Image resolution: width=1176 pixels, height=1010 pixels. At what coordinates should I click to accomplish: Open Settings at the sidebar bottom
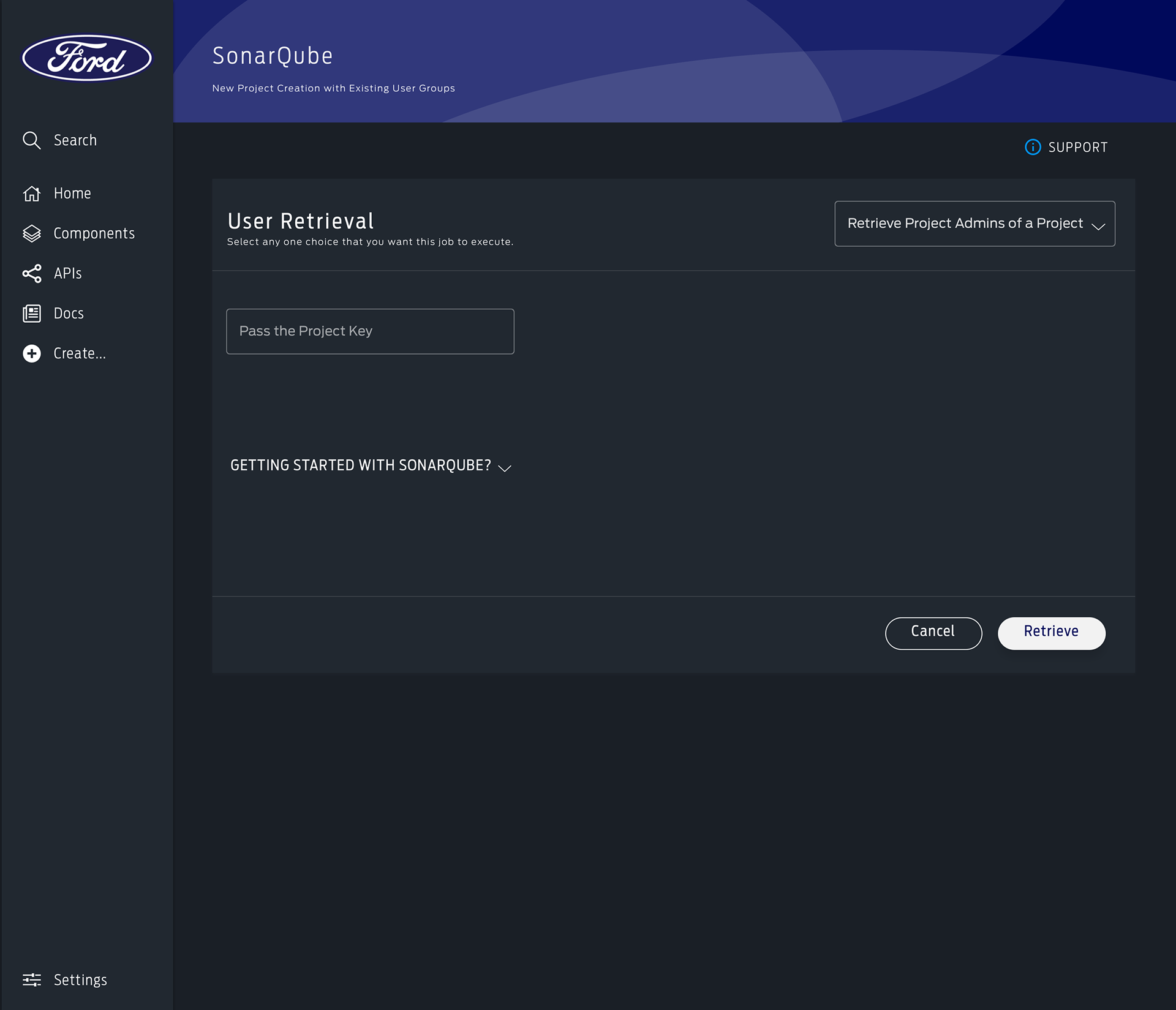click(80, 979)
